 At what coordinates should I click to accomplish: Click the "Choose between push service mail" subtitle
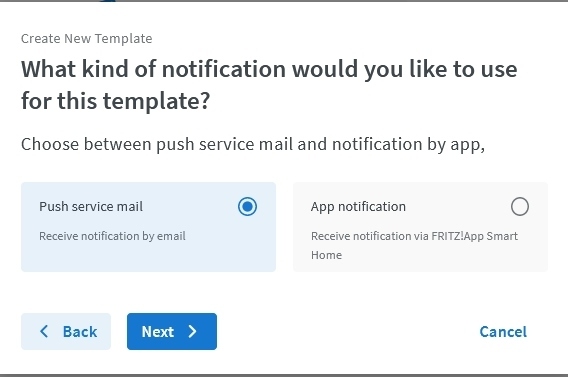tap(253, 144)
